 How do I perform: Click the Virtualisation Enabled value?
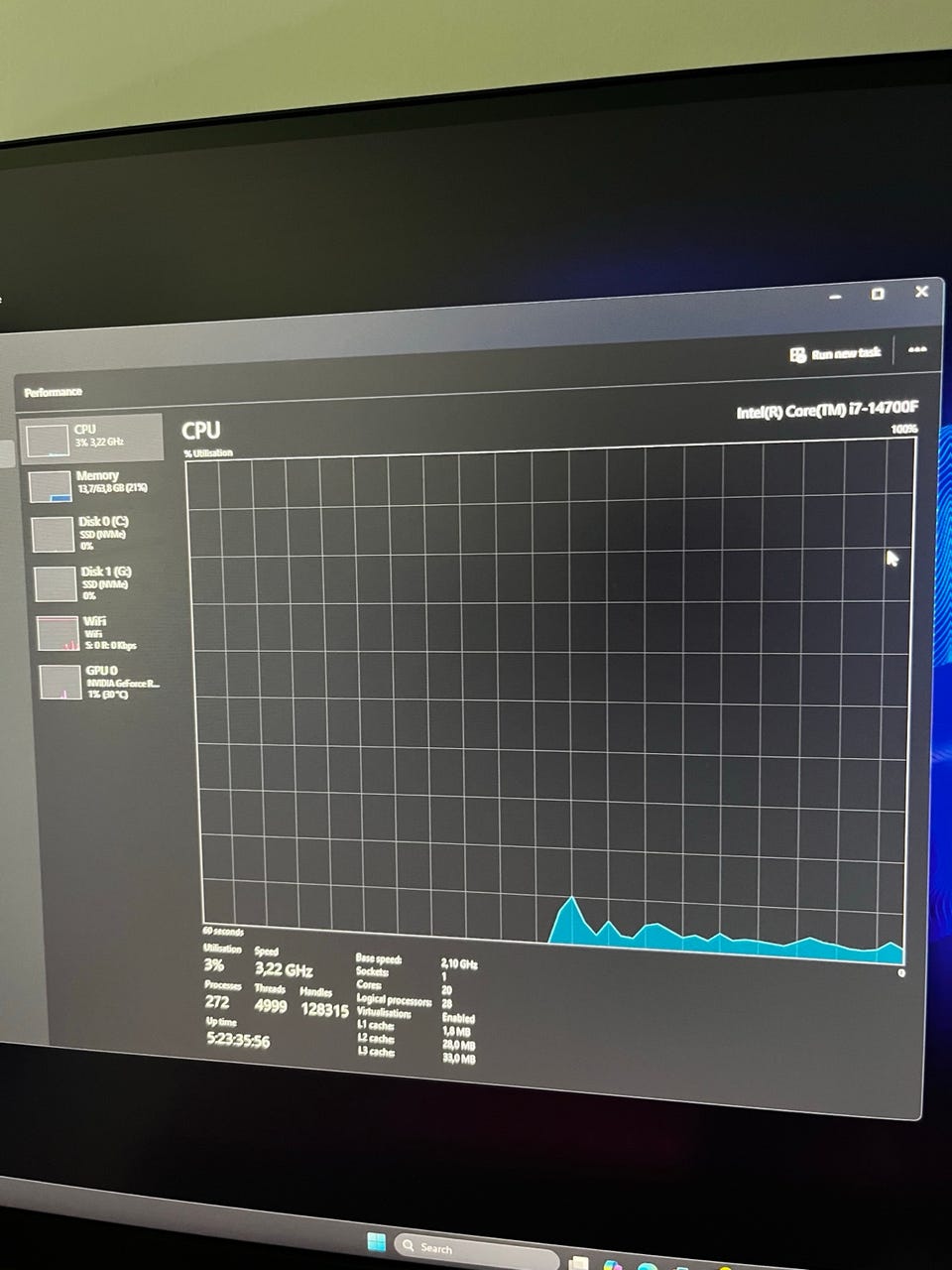point(458,1018)
